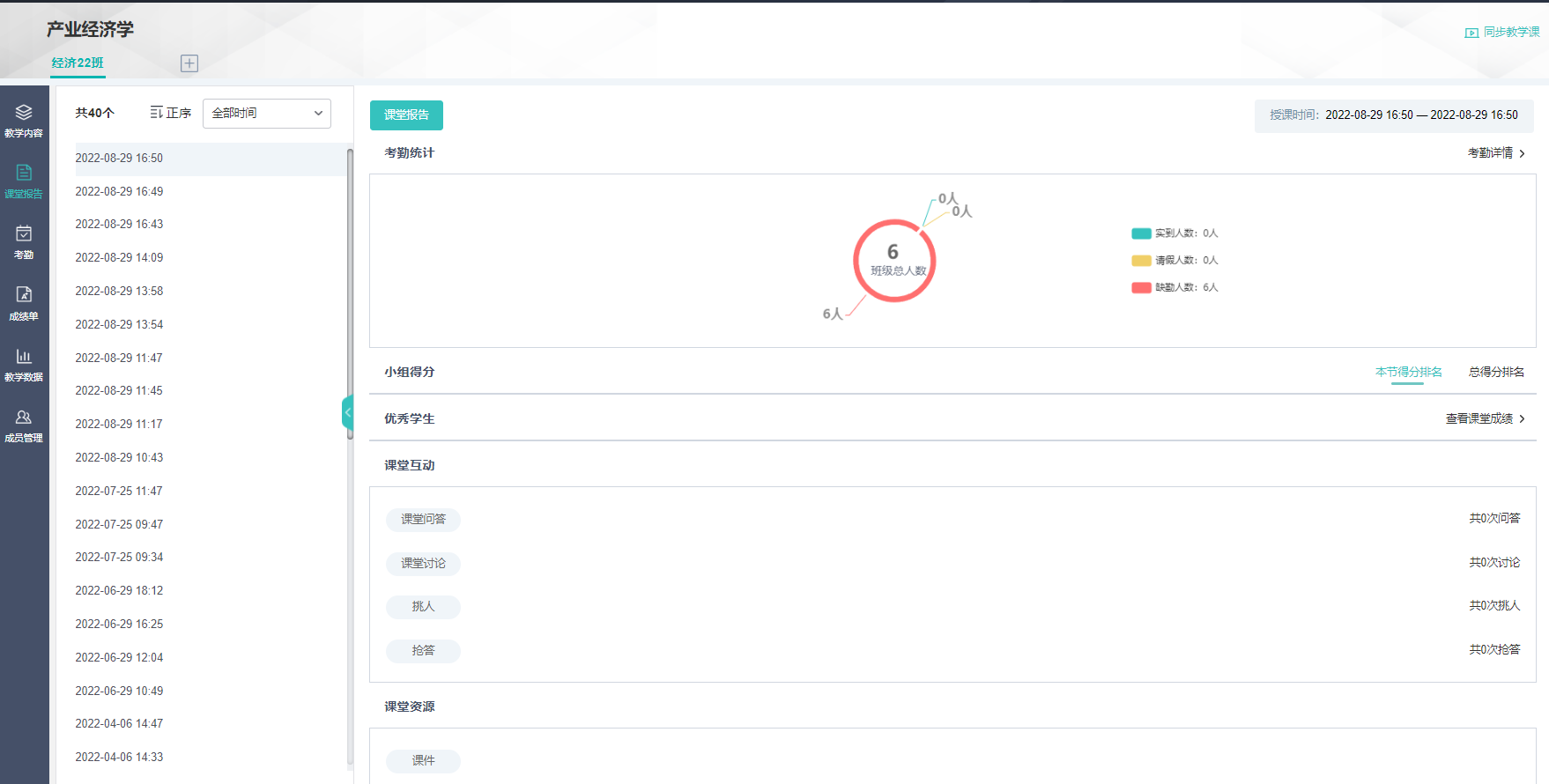Select the 经济22班 class tab
This screenshot has width=1549, height=784.
[x=78, y=63]
